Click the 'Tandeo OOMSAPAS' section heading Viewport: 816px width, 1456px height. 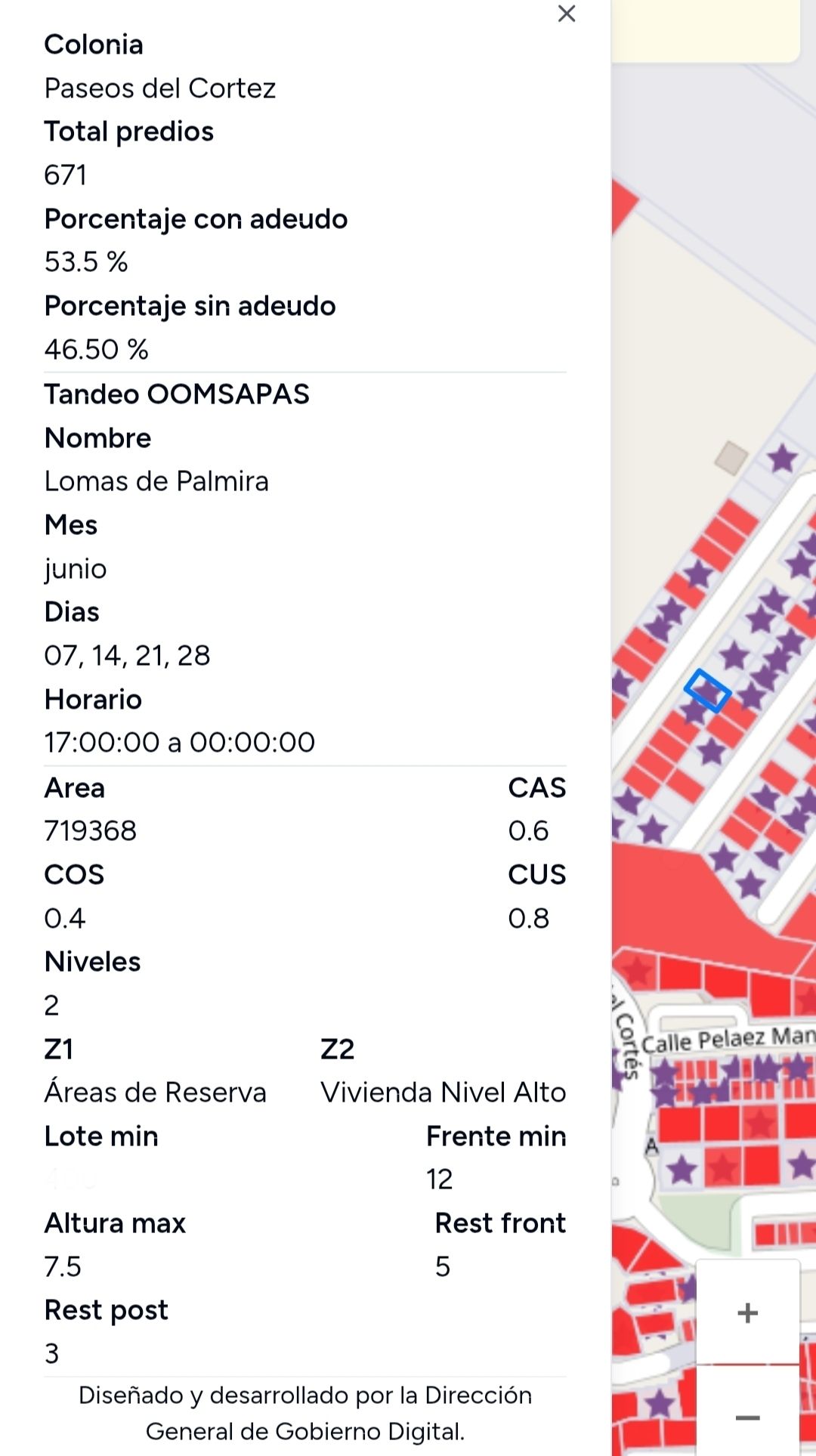(x=177, y=394)
